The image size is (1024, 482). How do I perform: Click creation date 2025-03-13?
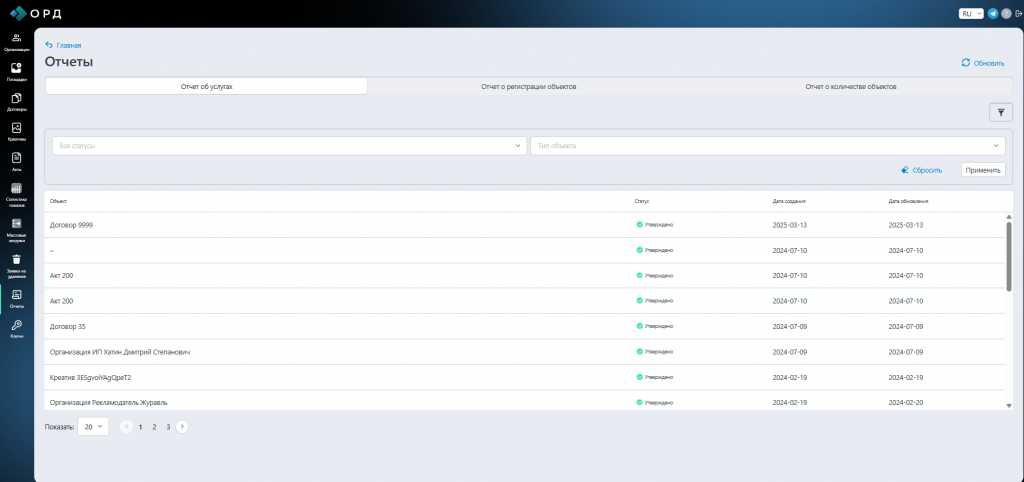point(790,225)
